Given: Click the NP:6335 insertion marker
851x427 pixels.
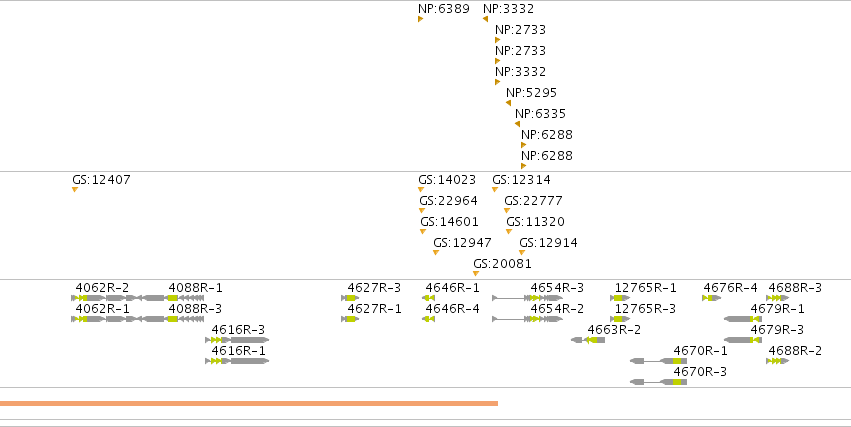Looking at the screenshot, I should (518, 124).
